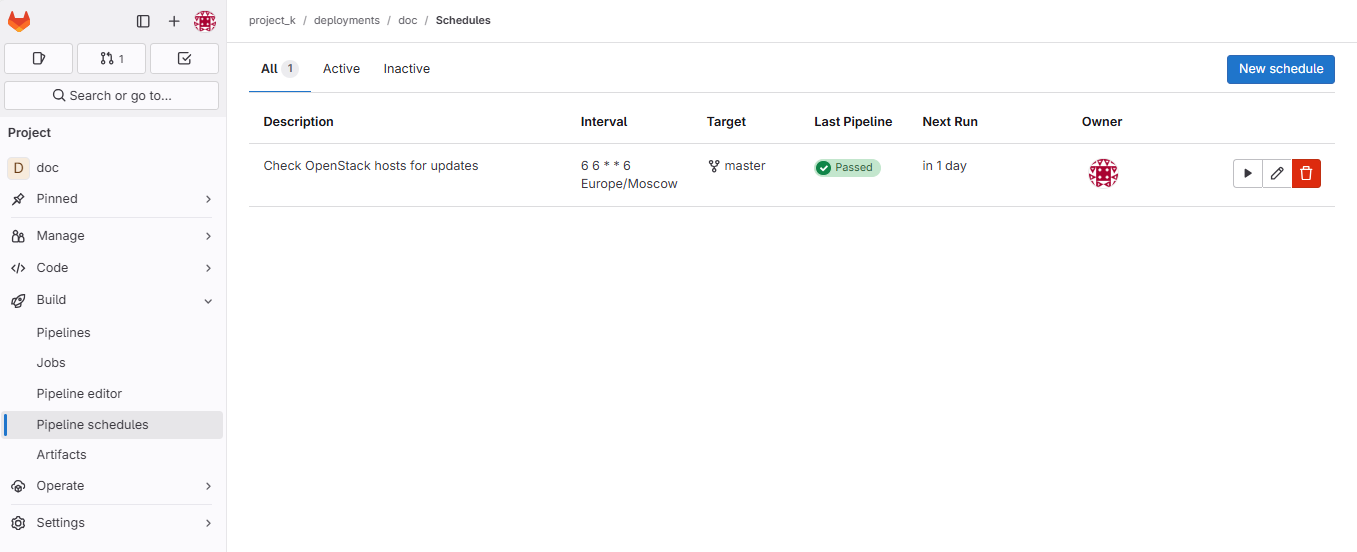Click the GitLab logo icon
Image resolution: width=1357 pixels, height=552 pixels.
coord(19,21)
